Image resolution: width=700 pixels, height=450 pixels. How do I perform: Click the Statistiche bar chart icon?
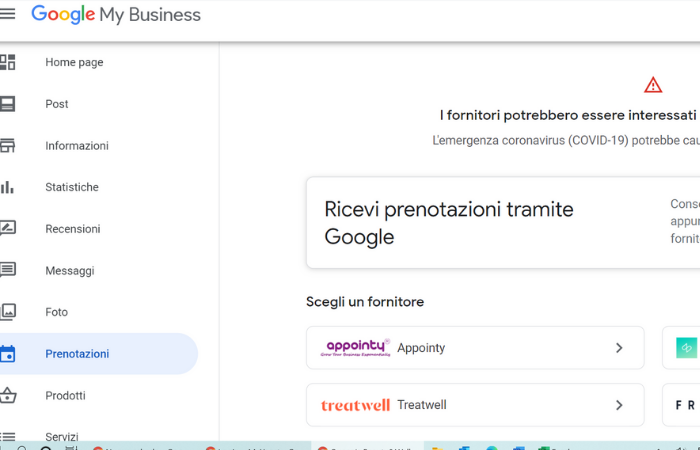click(x=8, y=187)
